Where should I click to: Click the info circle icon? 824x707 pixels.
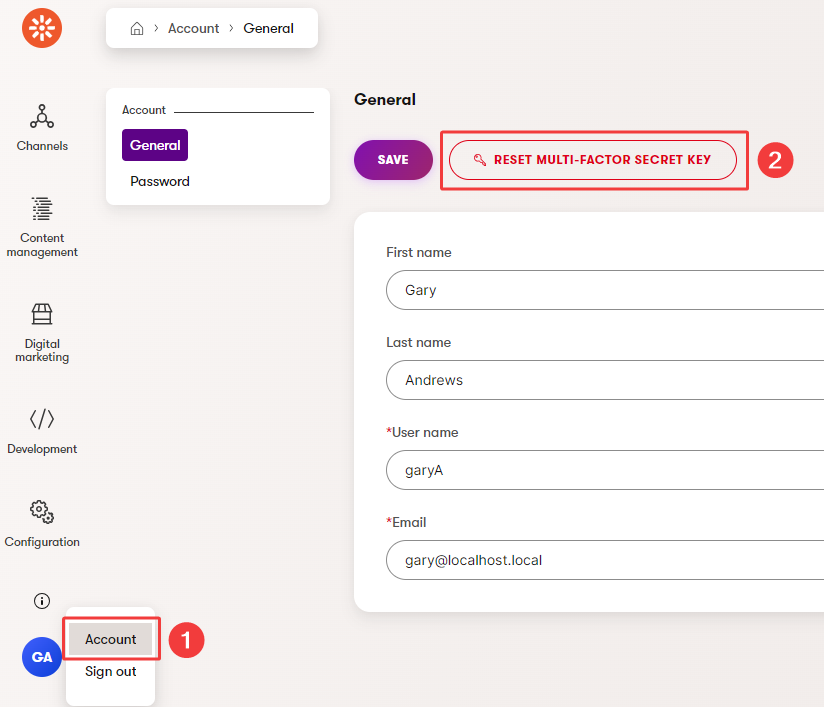coord(42,601)
